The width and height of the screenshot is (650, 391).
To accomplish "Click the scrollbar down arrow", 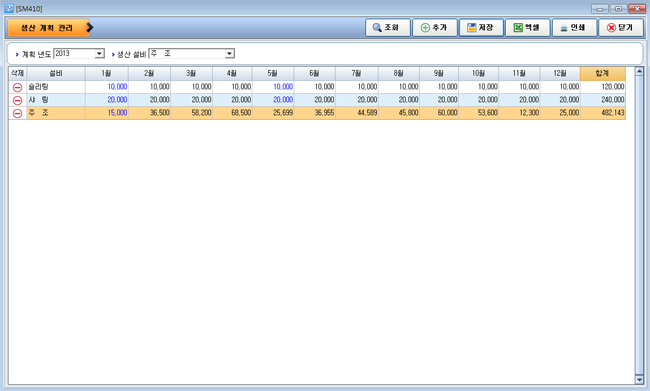I will click(639, 379).
